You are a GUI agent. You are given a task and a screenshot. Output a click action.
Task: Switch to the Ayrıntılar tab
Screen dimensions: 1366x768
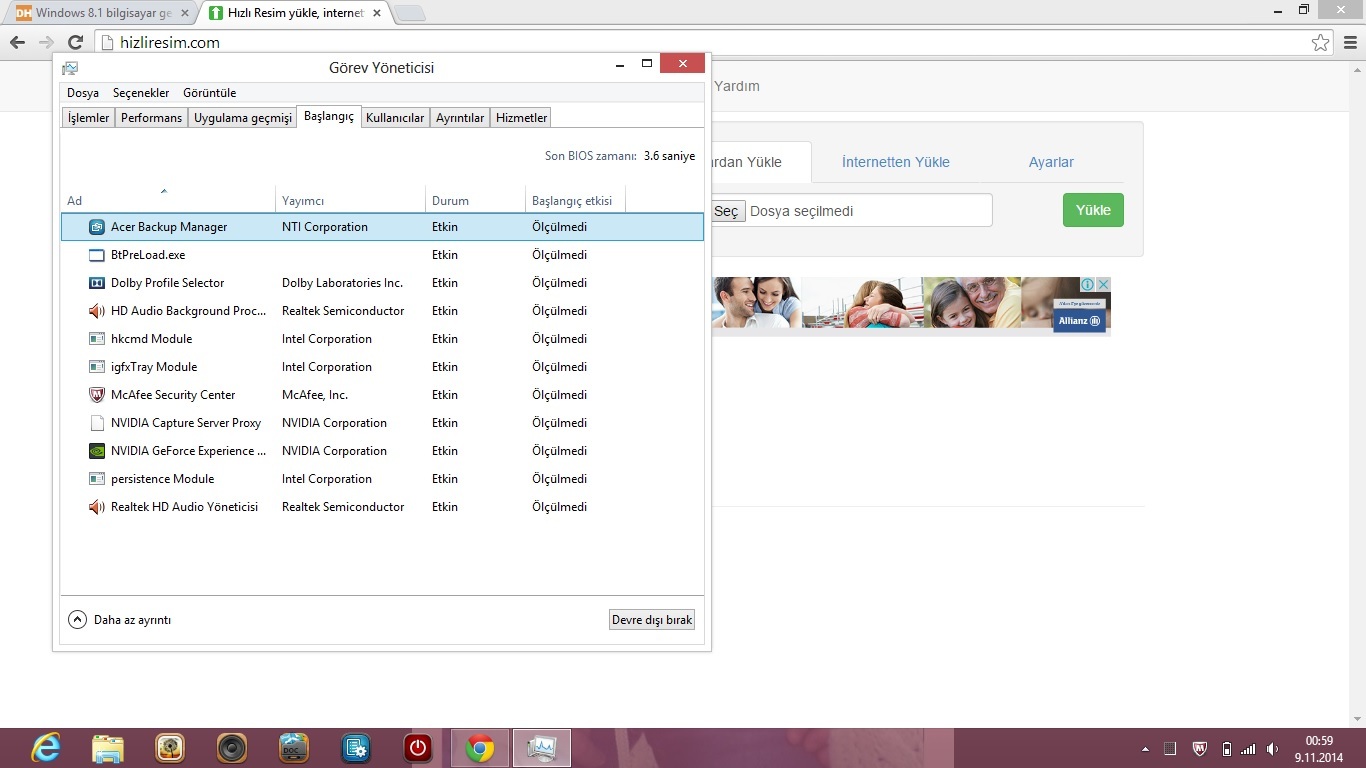tap(460, 118)
